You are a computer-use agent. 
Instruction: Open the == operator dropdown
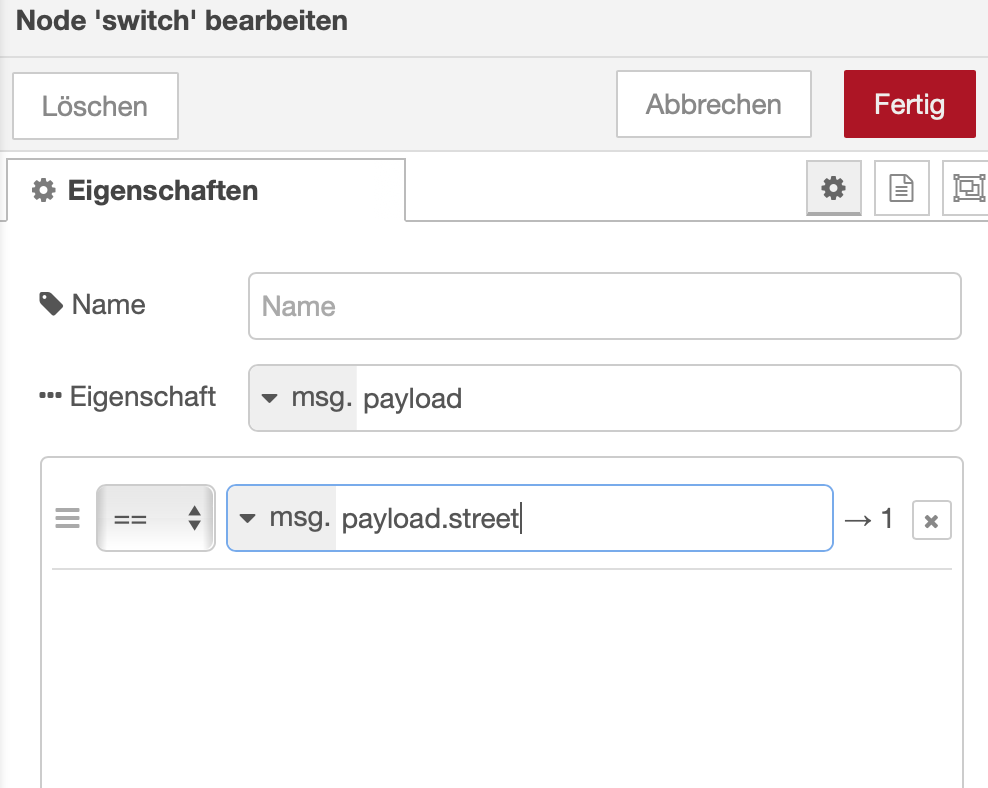tap(156, 518)
